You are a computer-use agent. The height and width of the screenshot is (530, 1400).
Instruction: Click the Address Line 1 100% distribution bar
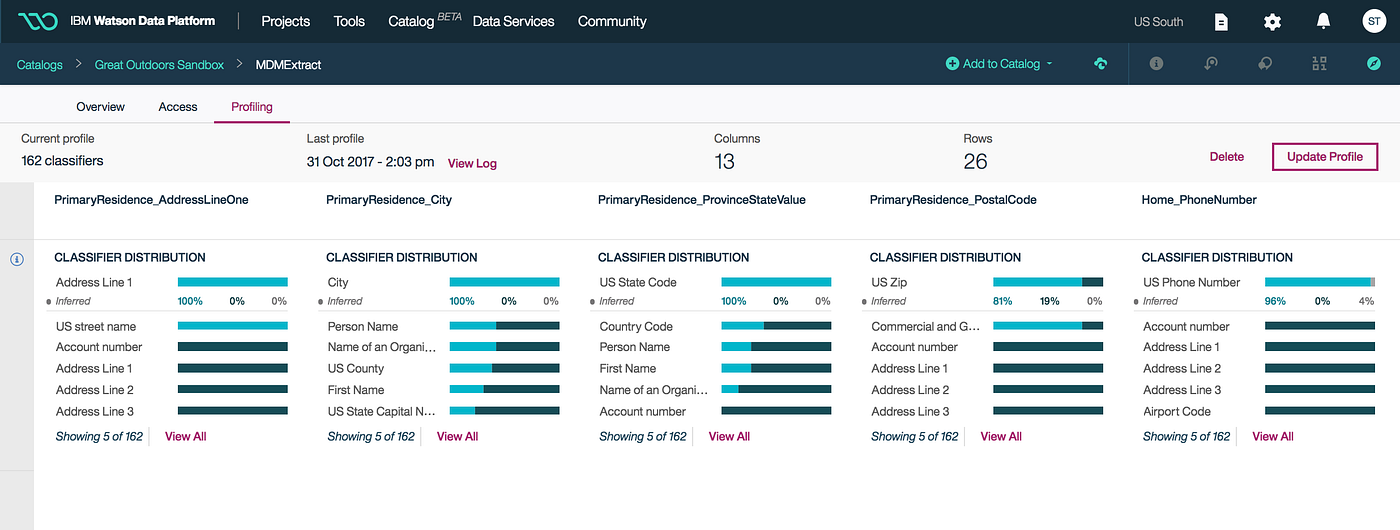(233, 282)
